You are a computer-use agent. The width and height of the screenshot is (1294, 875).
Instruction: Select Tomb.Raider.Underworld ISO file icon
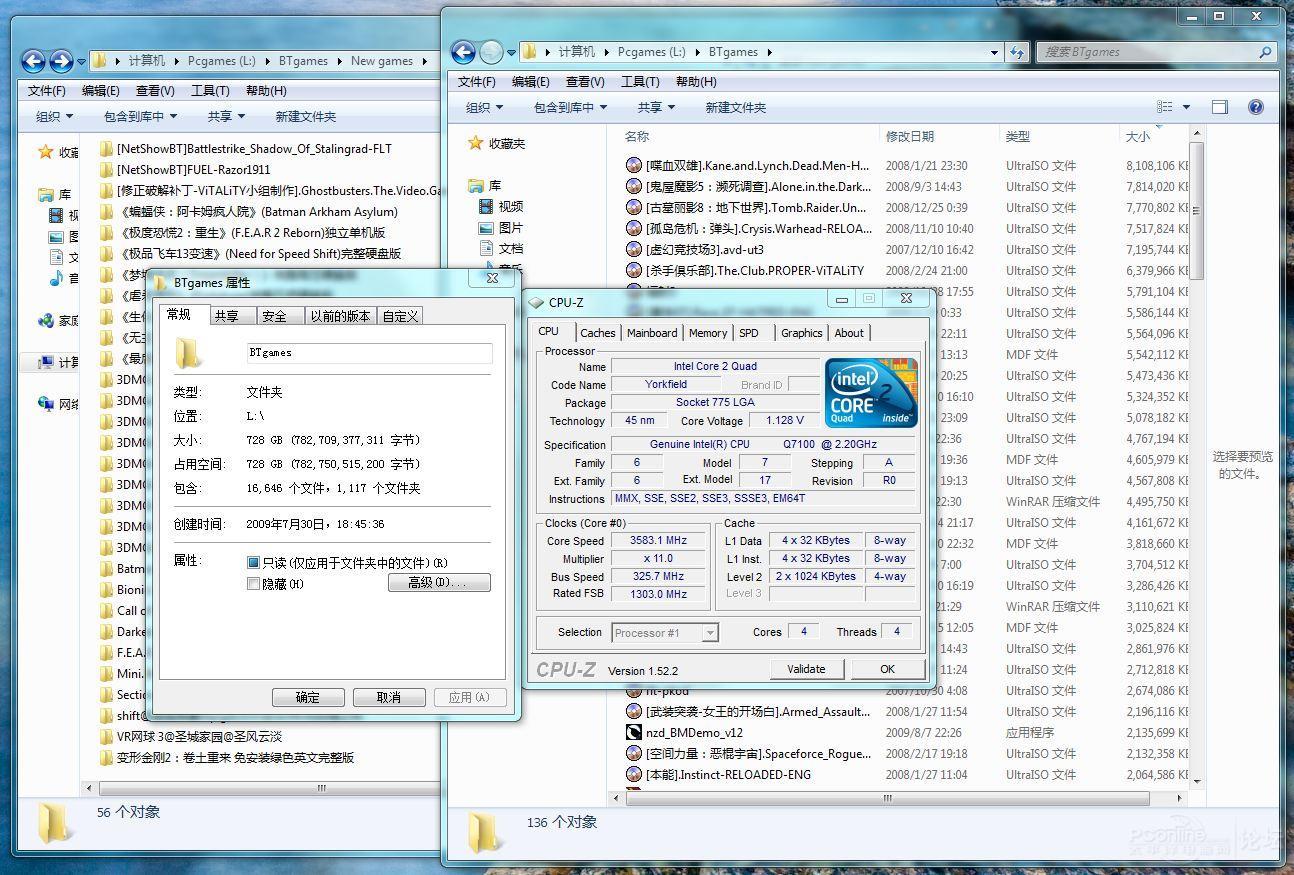tap(633, 207)
